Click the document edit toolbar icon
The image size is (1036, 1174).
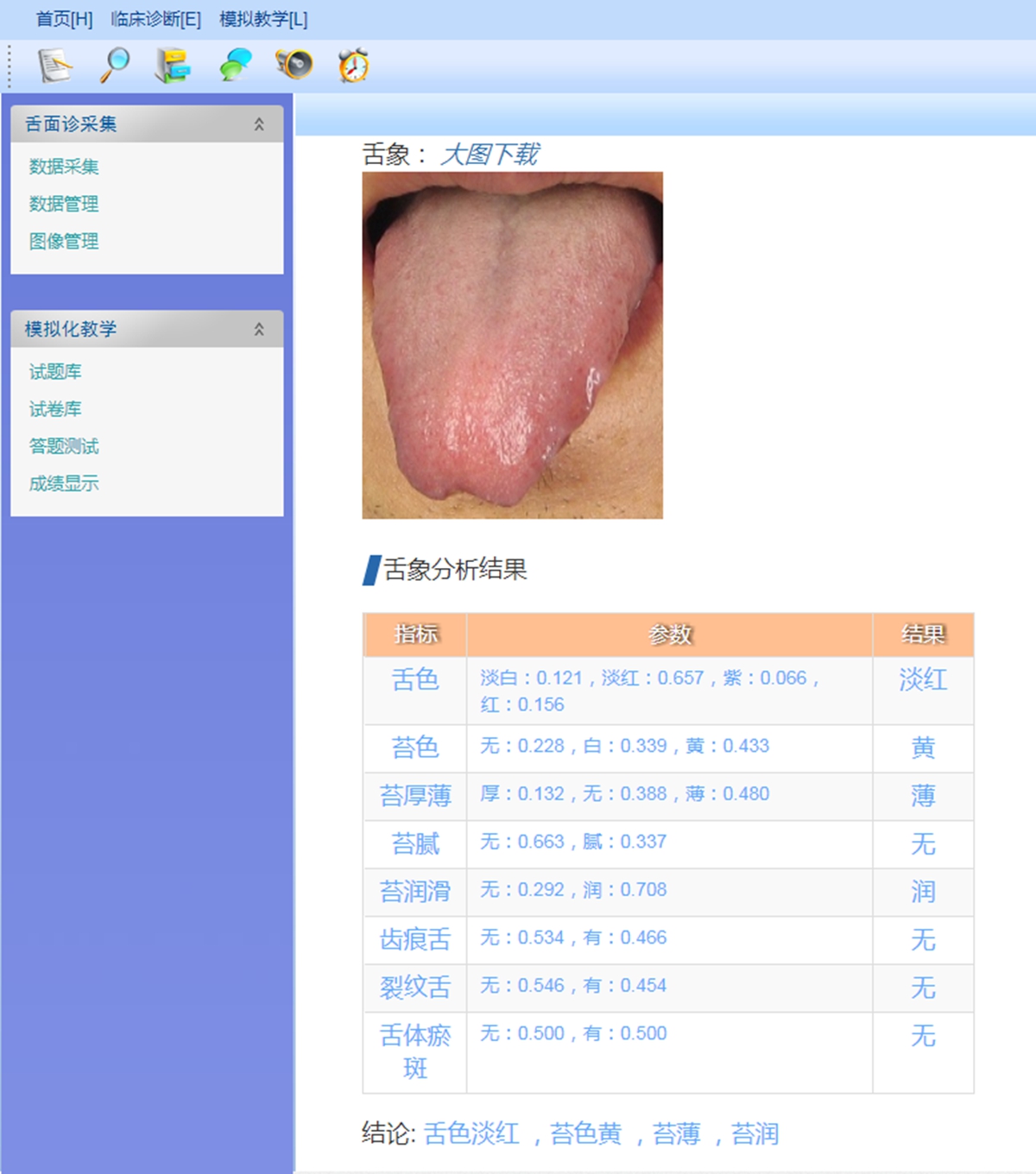pos(55,66)
